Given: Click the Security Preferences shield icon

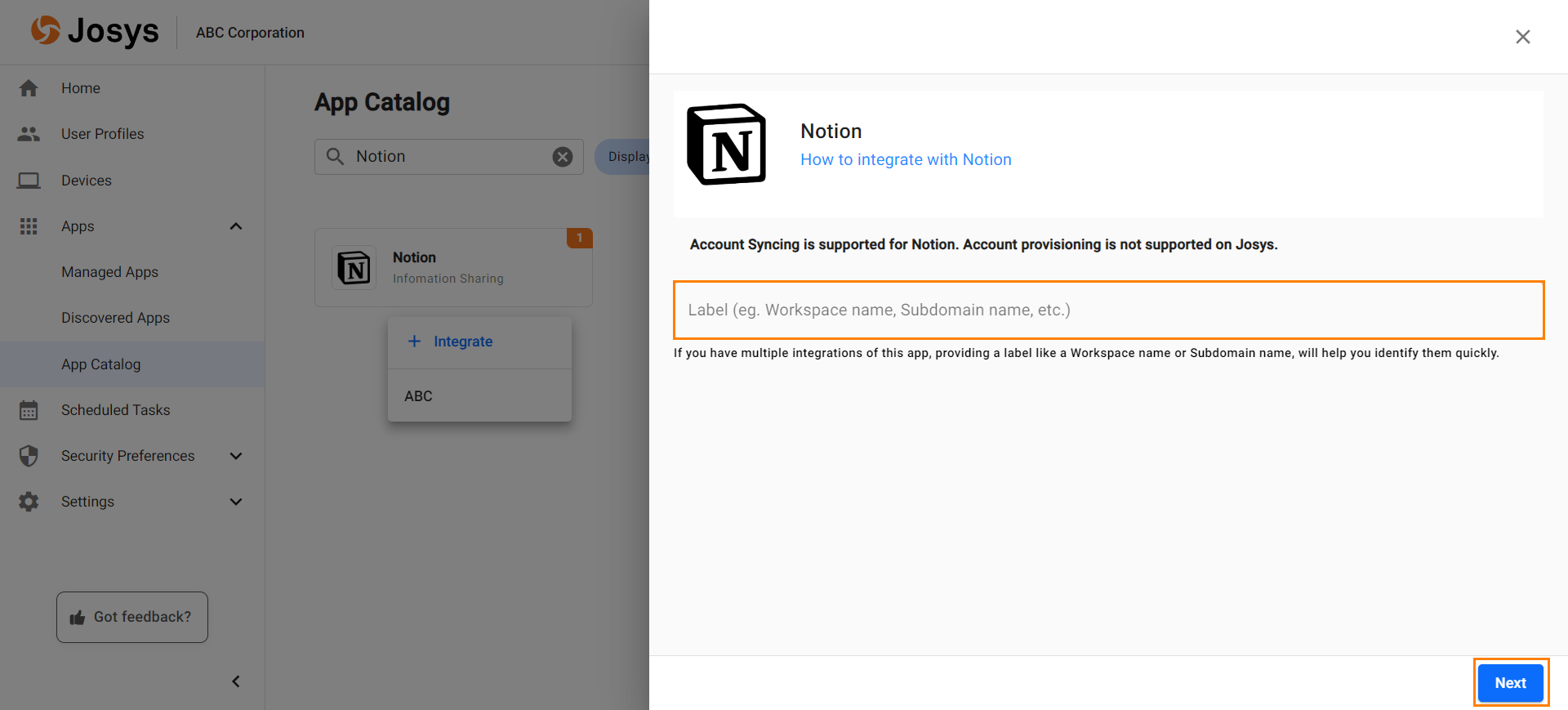Looking at the screenshot, I should 29,456.
